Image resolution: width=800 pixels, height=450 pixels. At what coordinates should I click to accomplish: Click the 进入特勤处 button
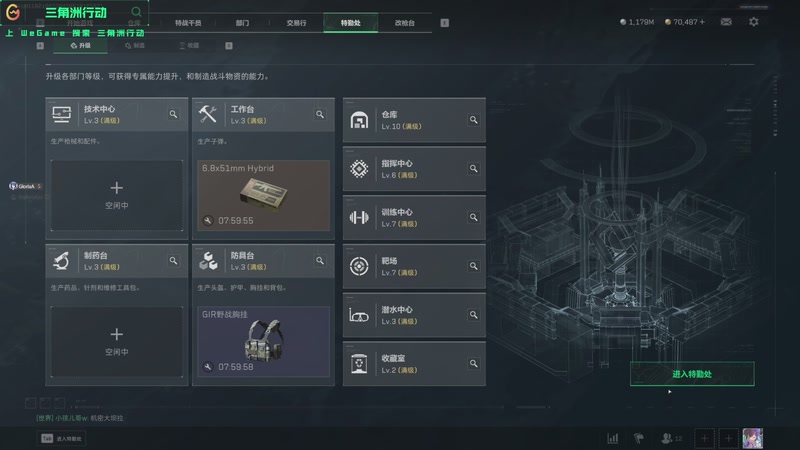[x=692, y=374]
